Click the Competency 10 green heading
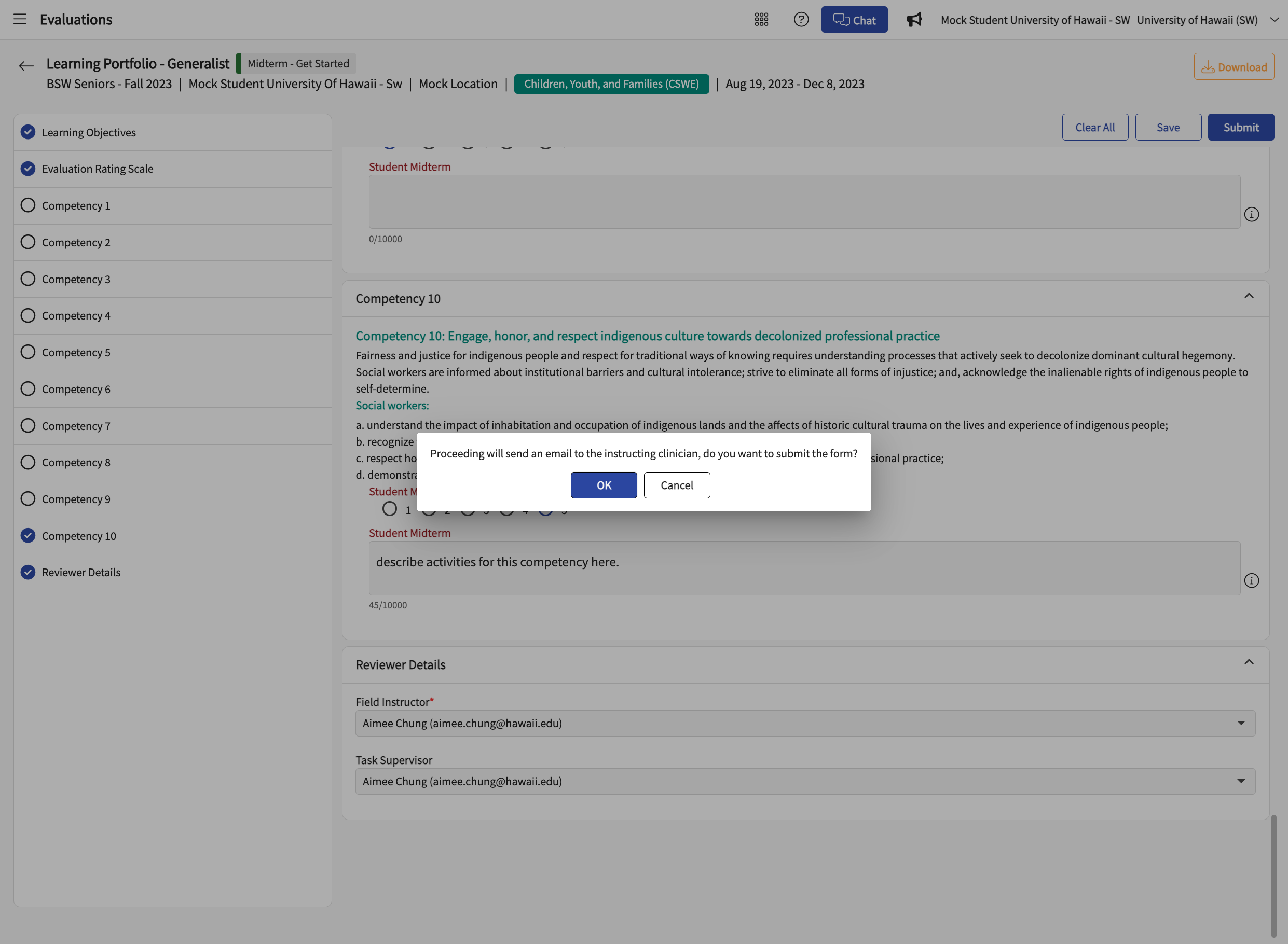The height and width of the screenshot is (944, 1288). click(647, 336)
